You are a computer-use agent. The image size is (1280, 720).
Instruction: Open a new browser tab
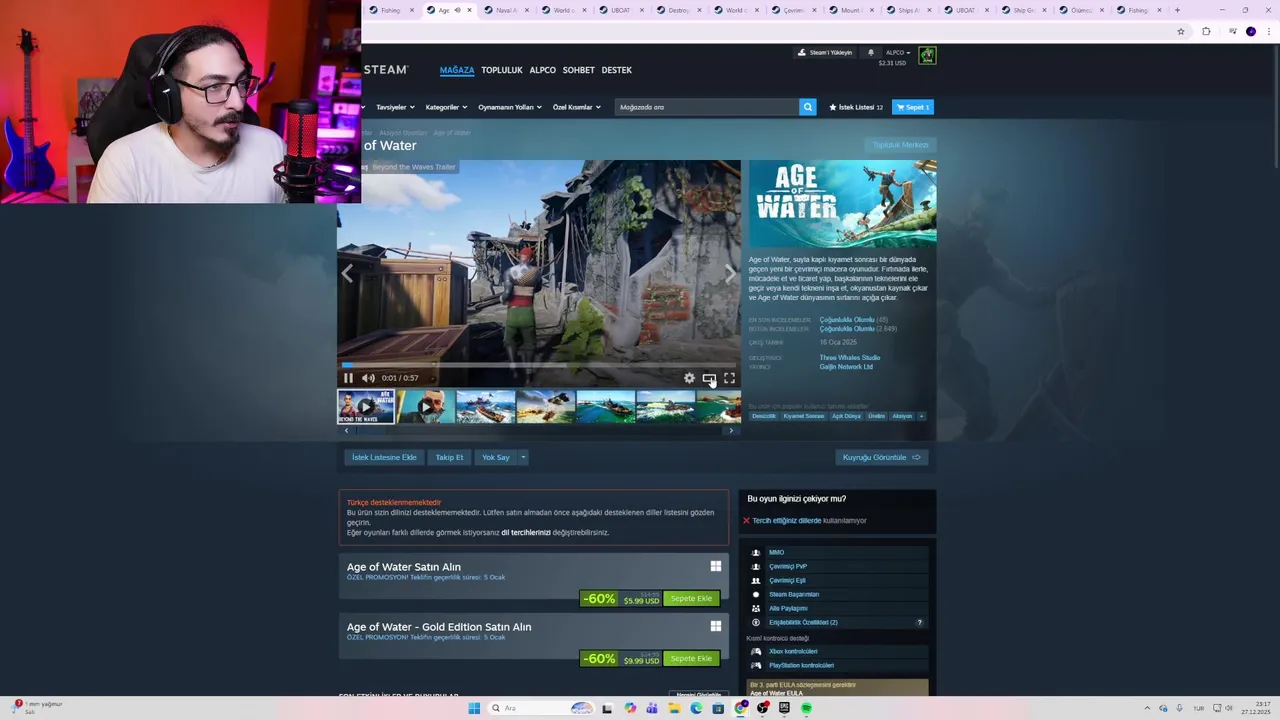click(1177, 10)
